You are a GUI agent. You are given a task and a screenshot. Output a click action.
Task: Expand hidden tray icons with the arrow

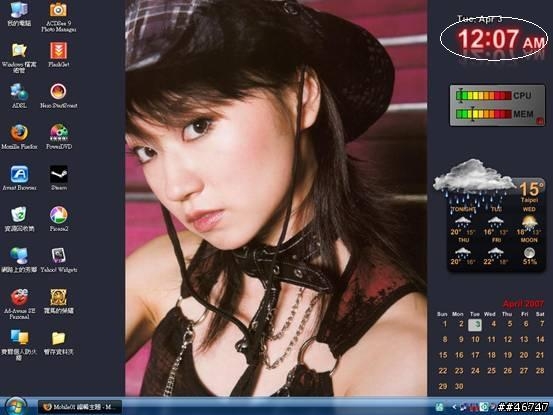coord(454,407)
